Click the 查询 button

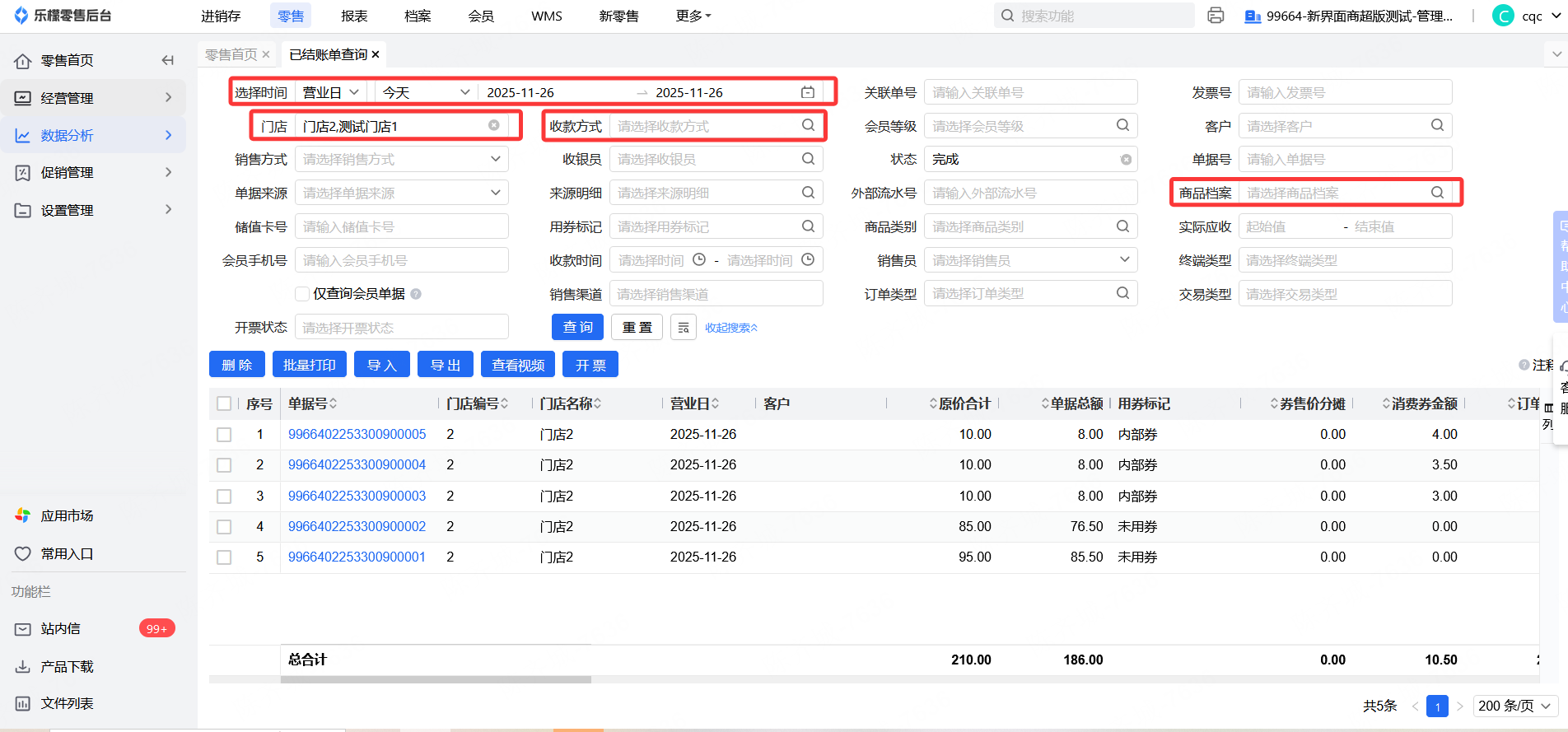(577, 328)
